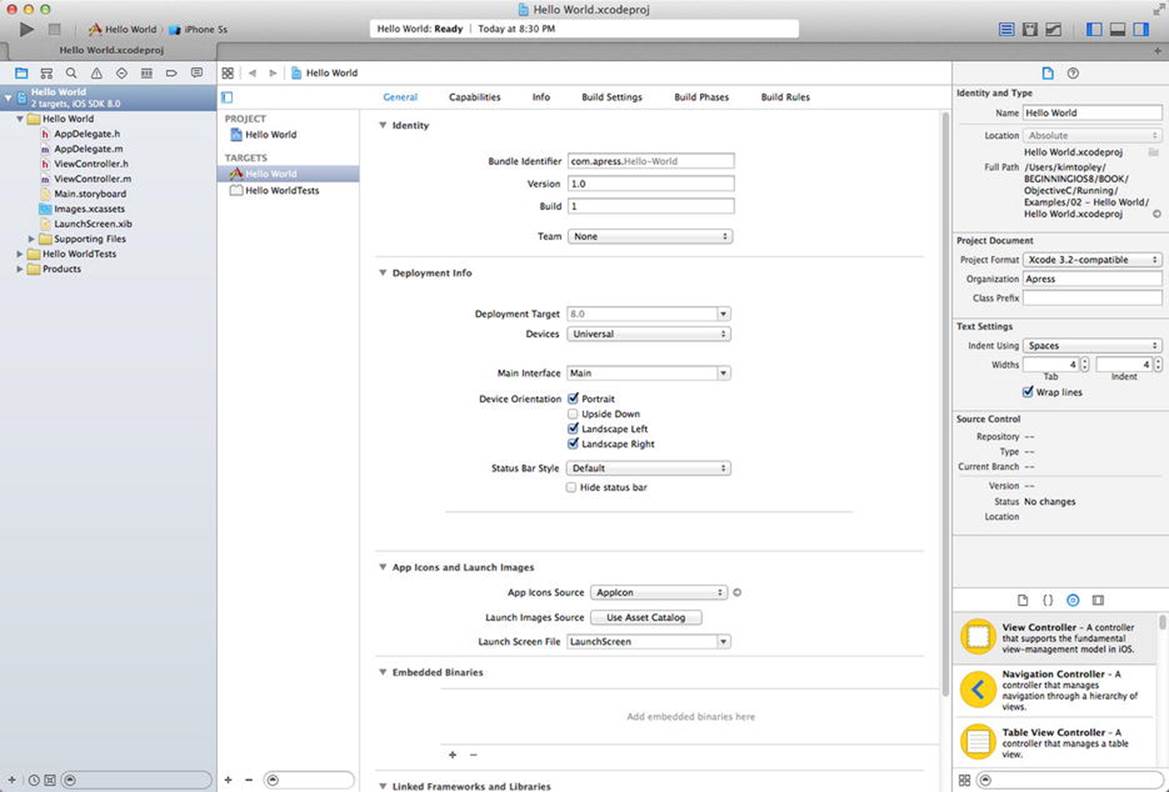
Task: Open the Team dropdown
Action: tap(650, 236)
